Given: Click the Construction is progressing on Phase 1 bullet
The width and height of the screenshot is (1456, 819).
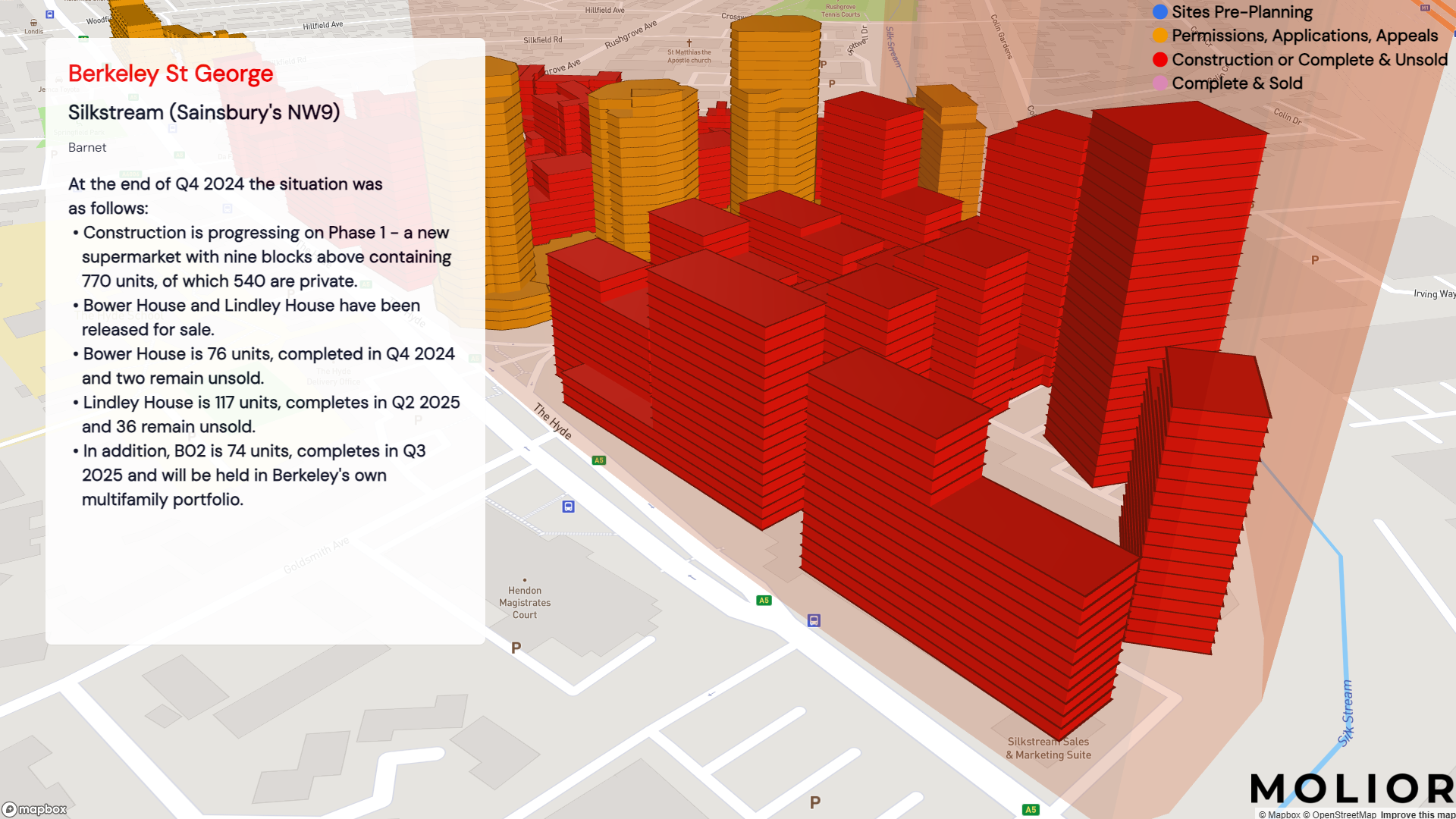Looking at the screenshot, I should click(262, 256).
